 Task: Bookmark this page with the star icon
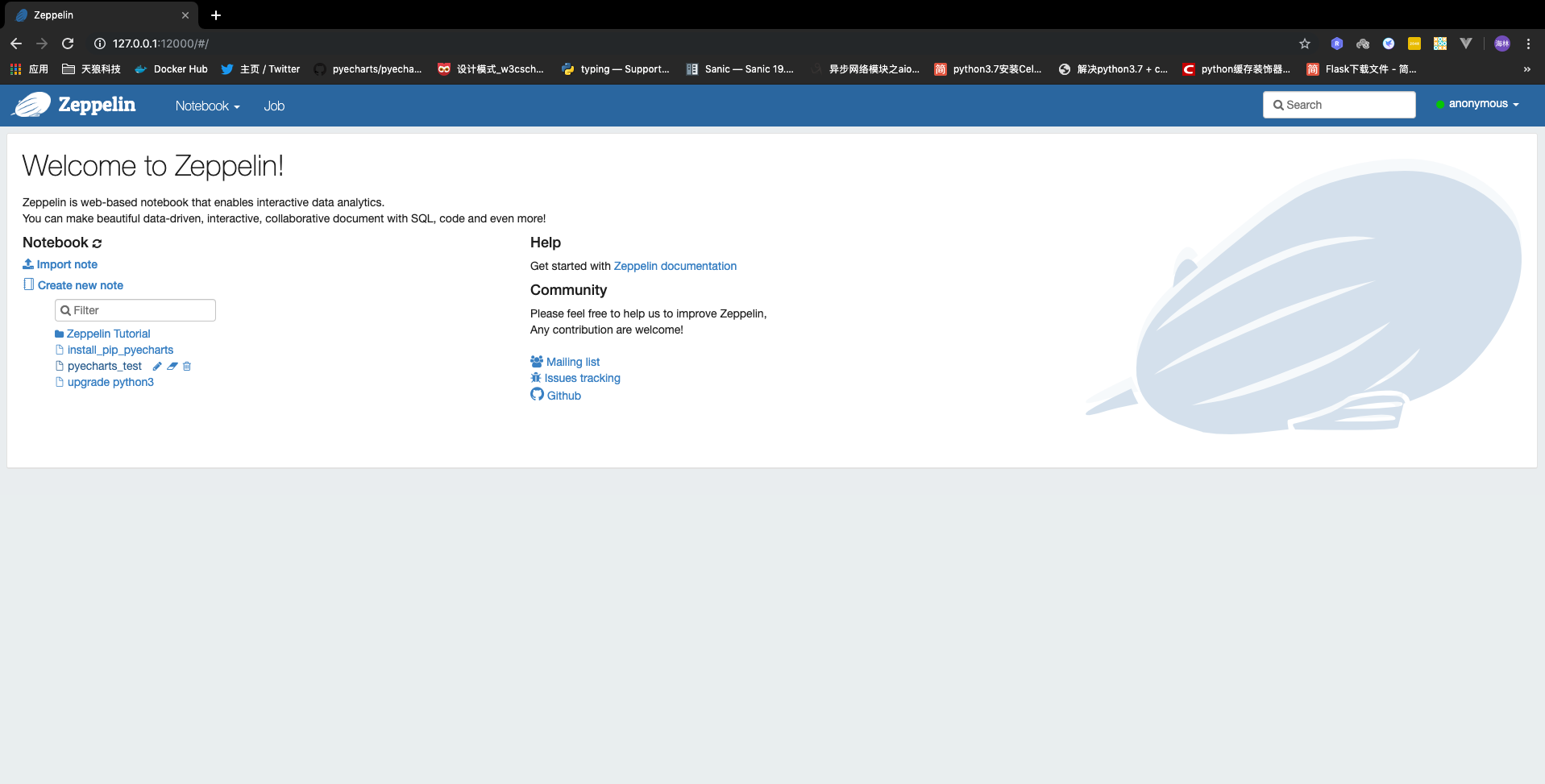click(x=1305, y=44)
